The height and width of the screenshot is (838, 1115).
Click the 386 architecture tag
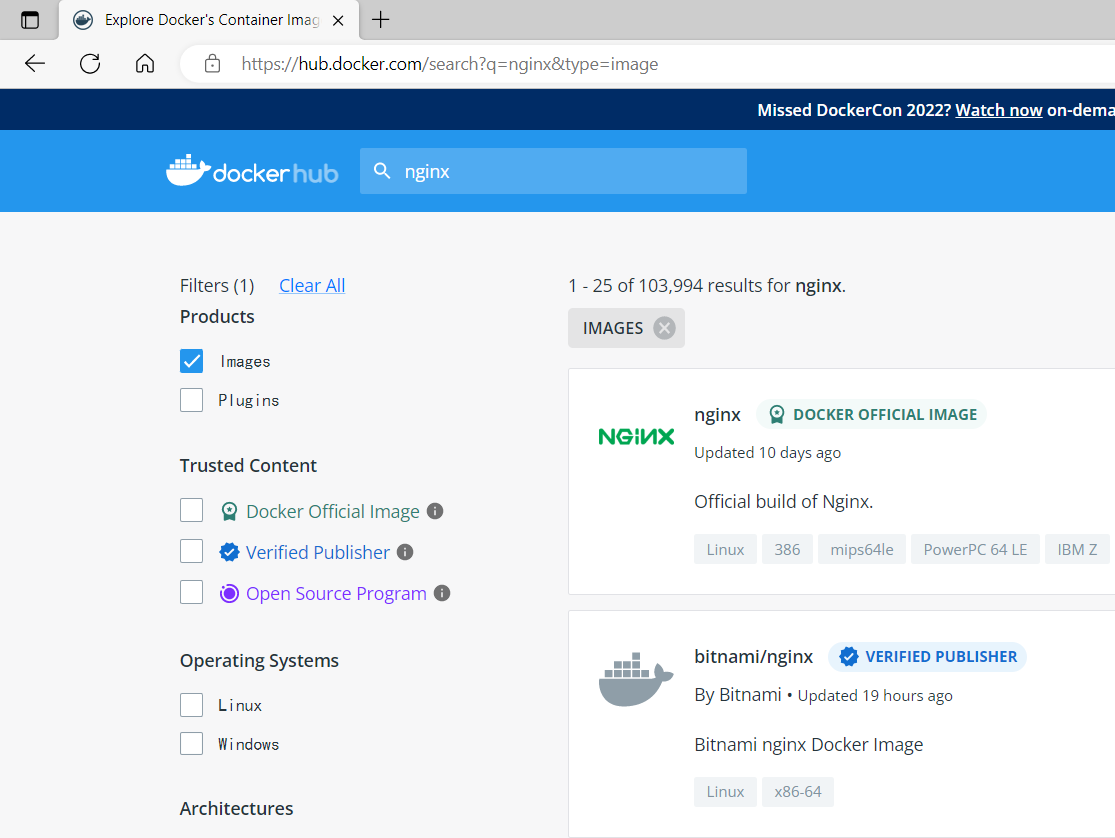(x=787, y=549)
